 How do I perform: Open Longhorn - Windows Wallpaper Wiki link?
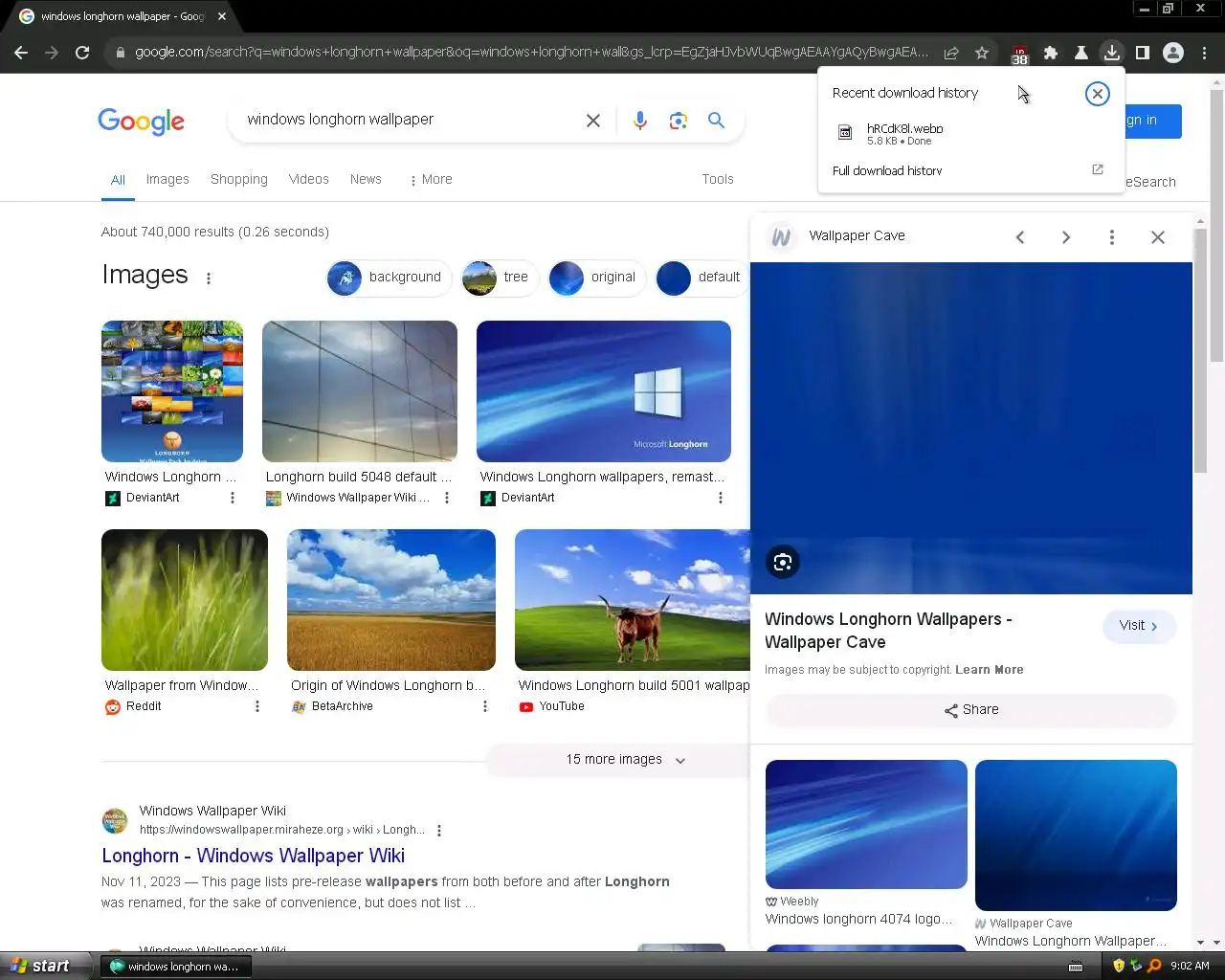tap(253, 857)
